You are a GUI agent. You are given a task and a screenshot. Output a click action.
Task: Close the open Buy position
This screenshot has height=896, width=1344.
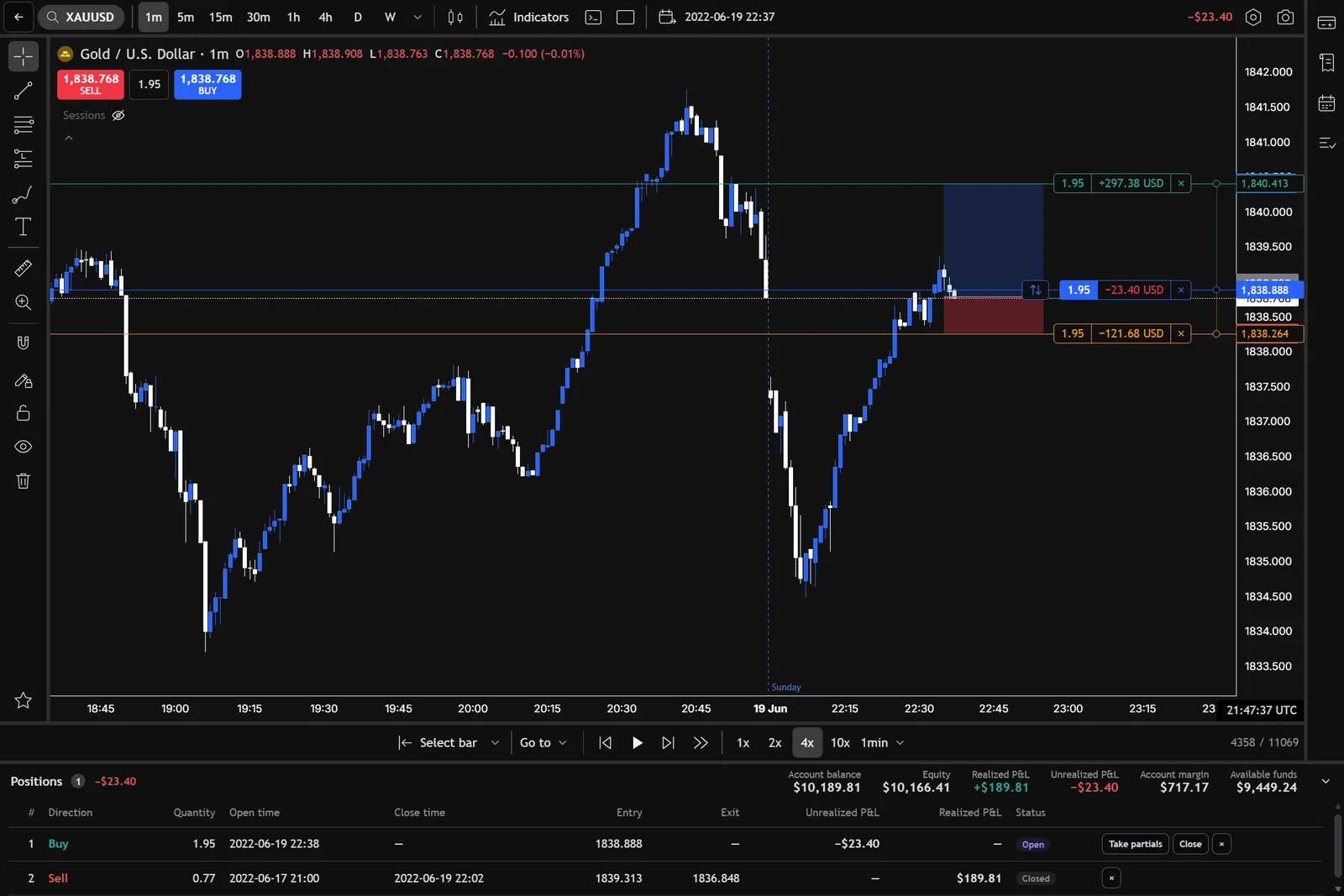[1190, 844]
